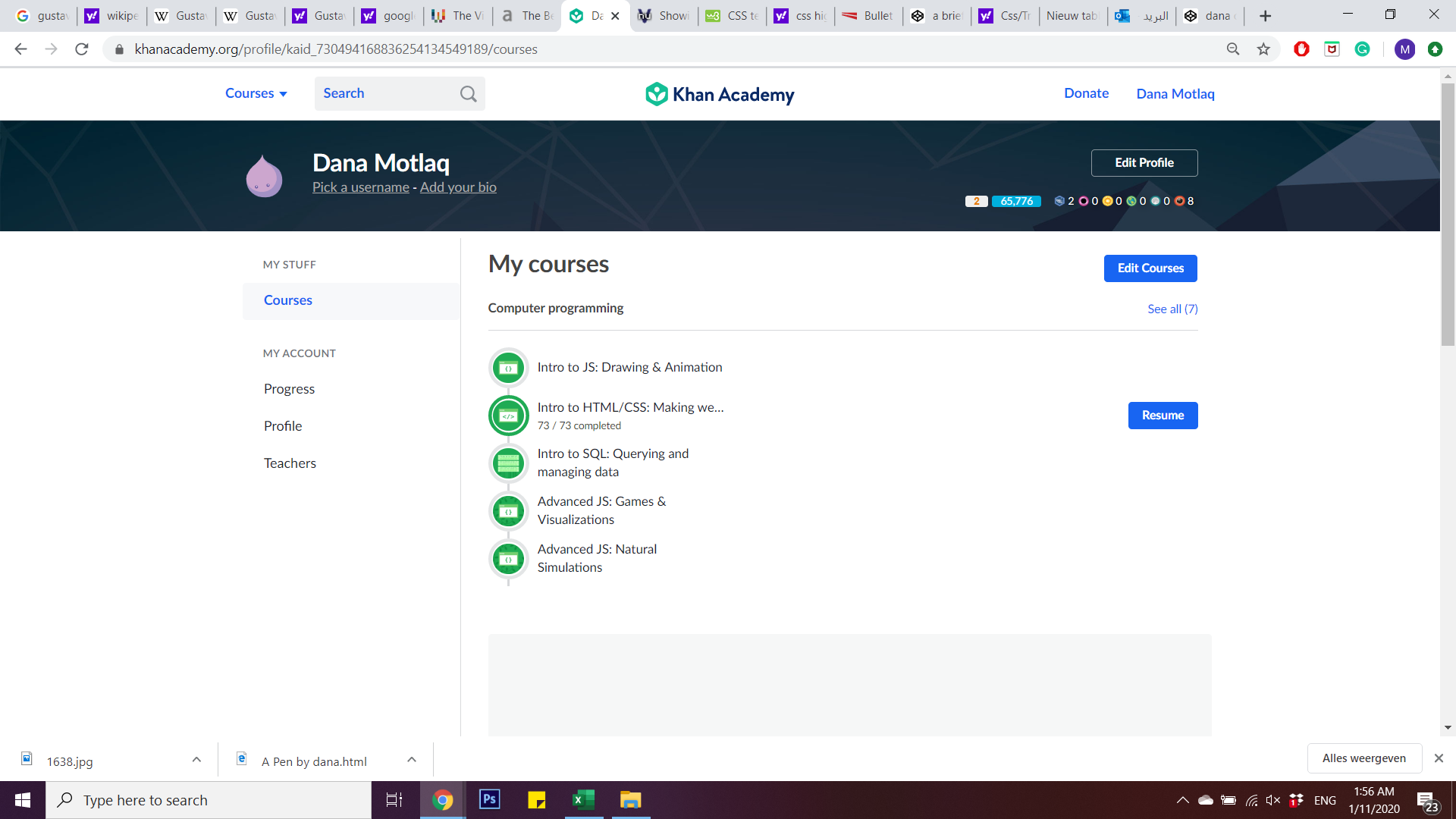
Task: Open Intro to SQL course icon
Action: tap(509, 463)
